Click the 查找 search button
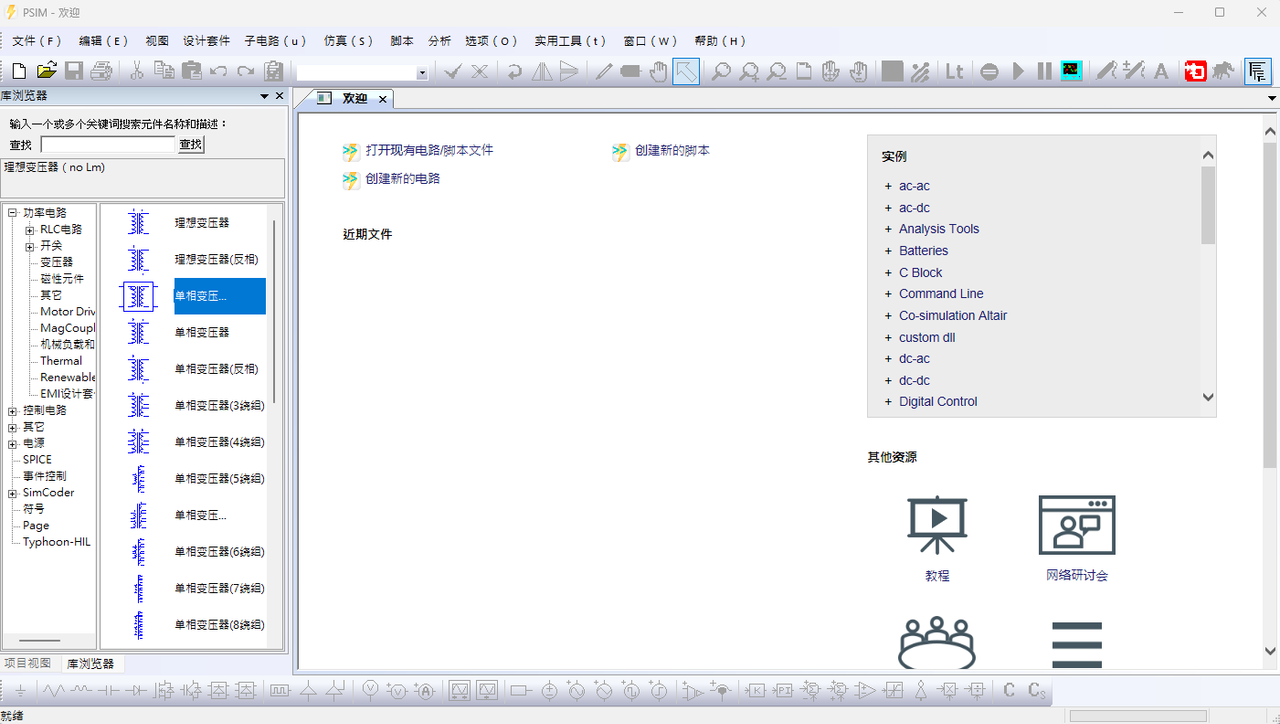This screenshot has width=1280, height=724. 191,144
